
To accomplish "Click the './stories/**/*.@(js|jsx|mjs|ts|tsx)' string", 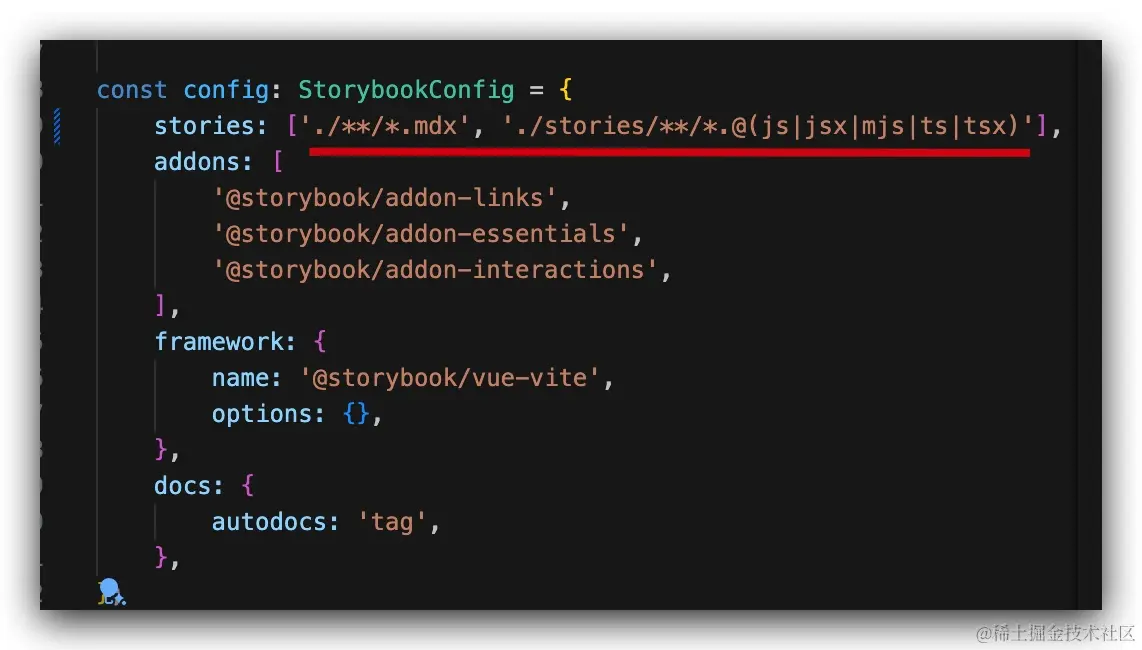I will click(x=768, y=126).
